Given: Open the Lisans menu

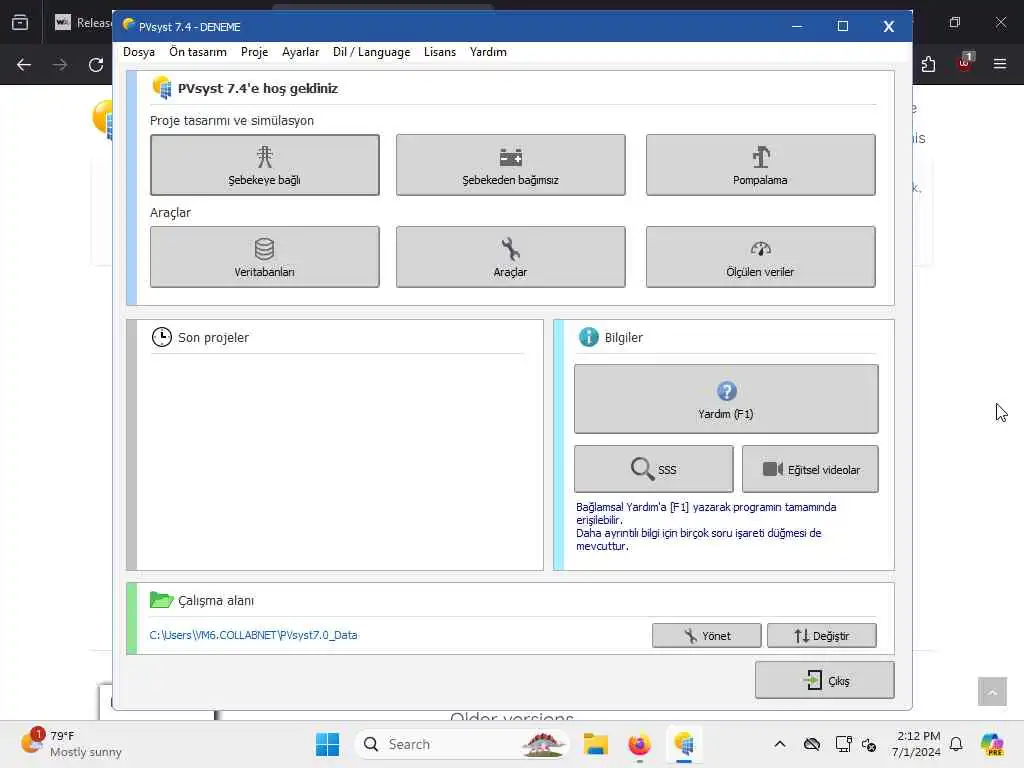Looking at the screenshot, I should pyautogui.click(x=440, y=52).
